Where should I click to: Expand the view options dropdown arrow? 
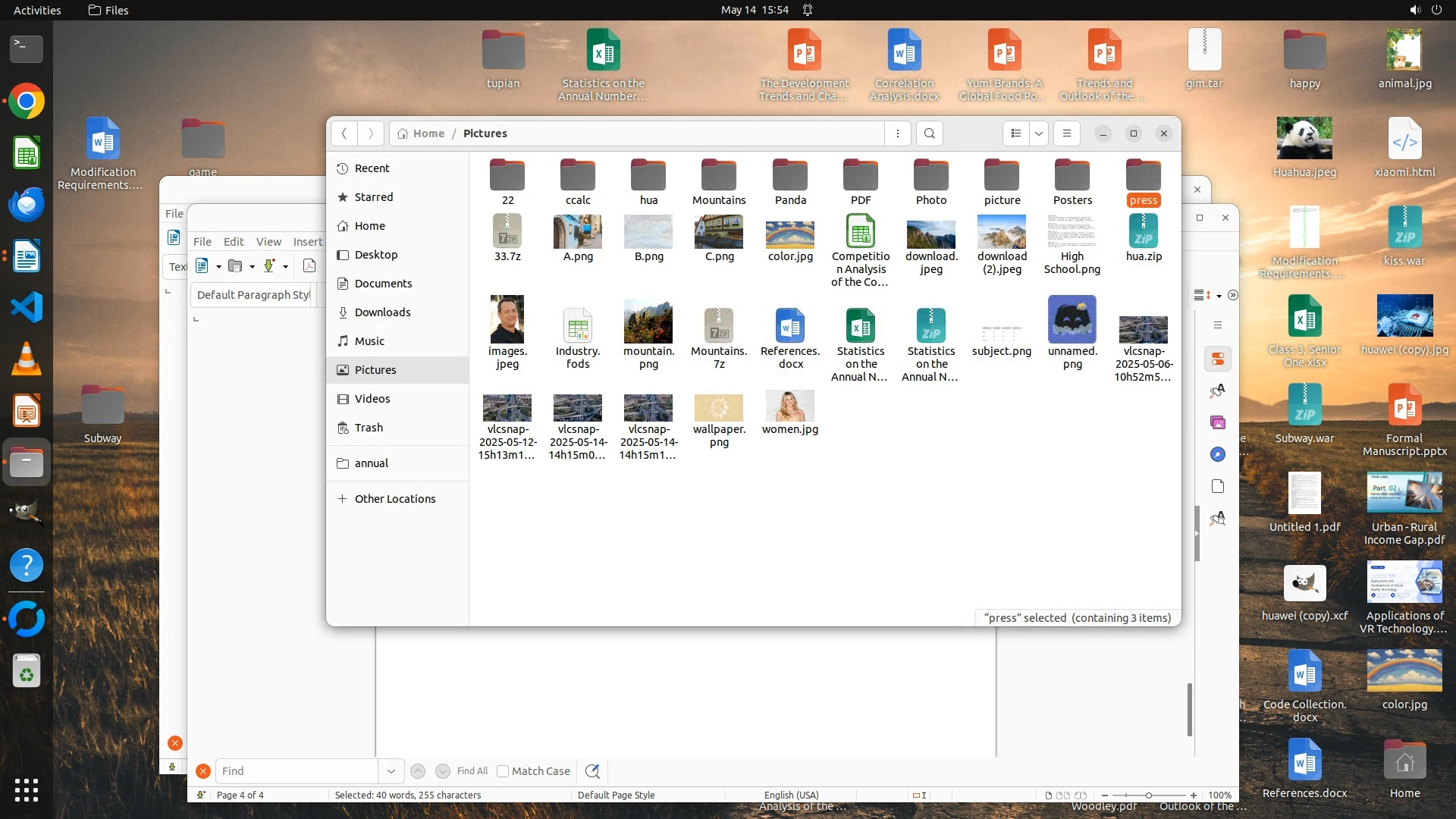[1039, 133]
